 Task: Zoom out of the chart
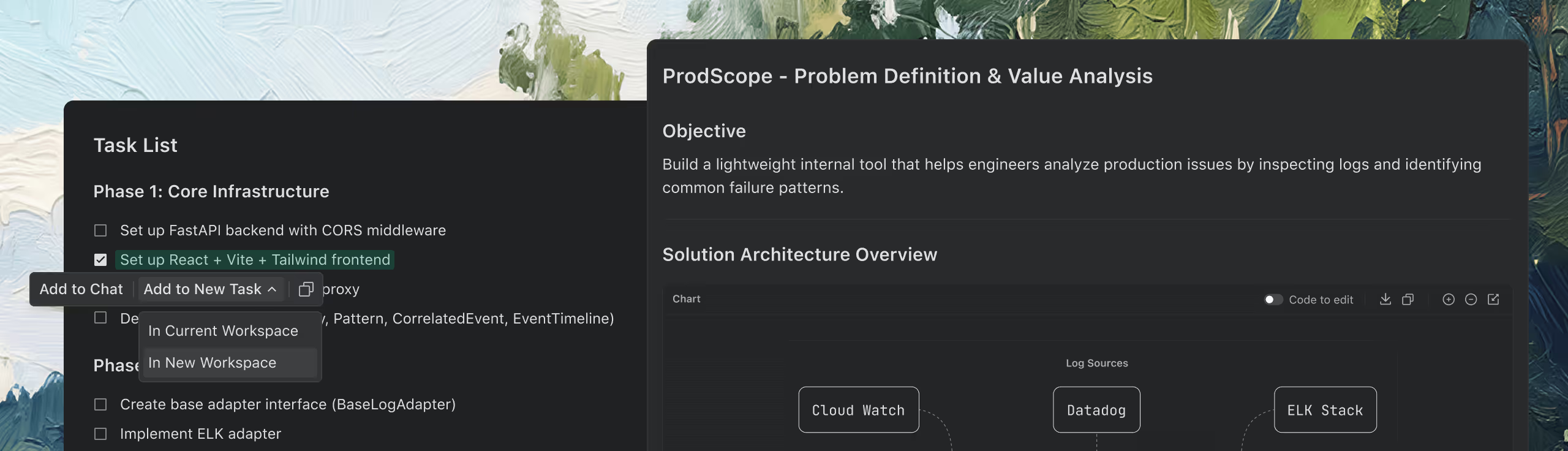point(1471,299)
